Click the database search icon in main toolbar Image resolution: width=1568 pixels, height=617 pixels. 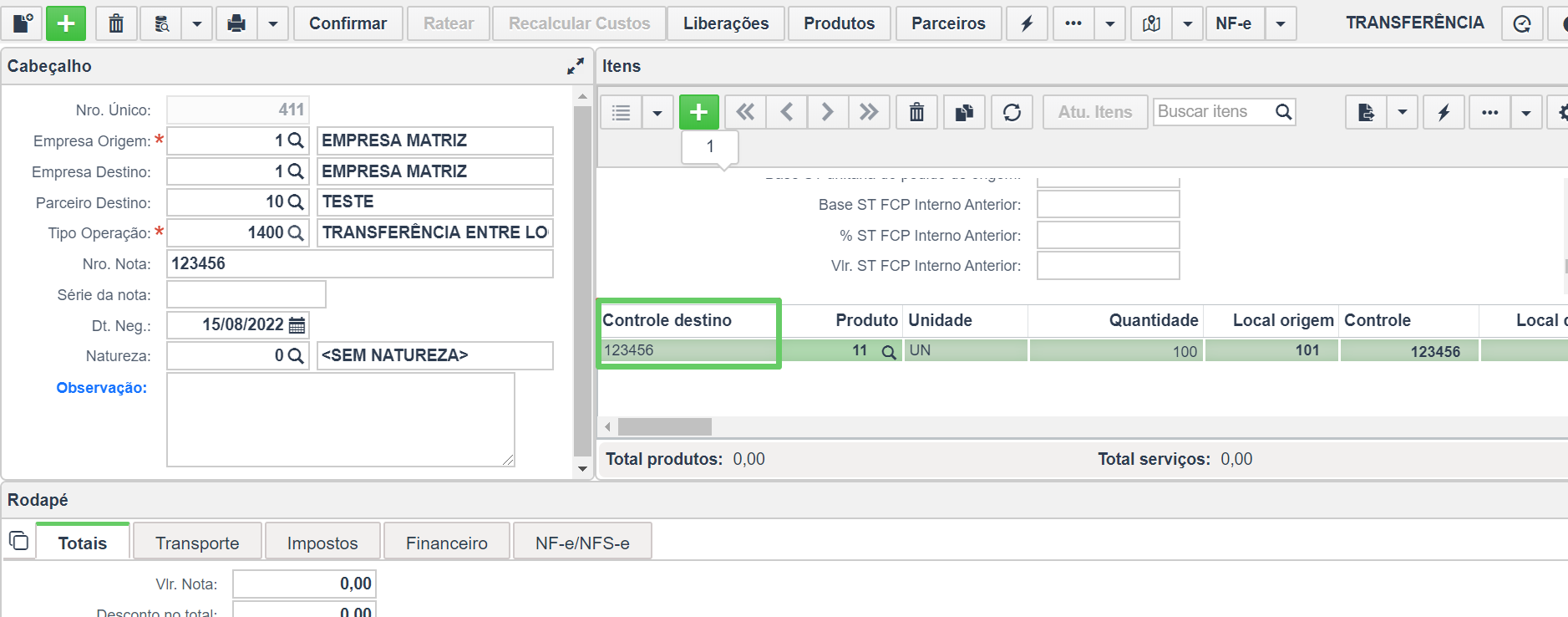tap(162, 23)
